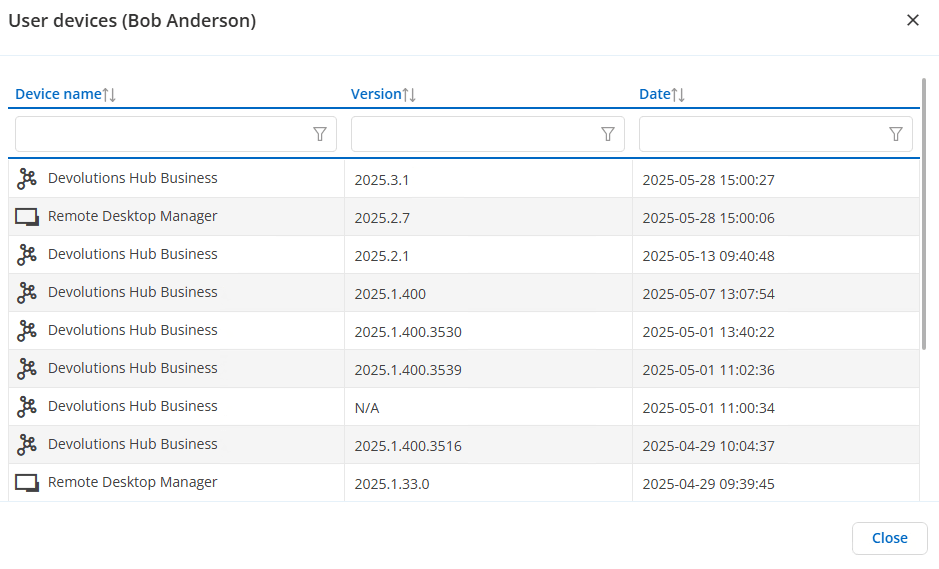Focus the Version filter text field
939x569 pixels.
tap(474, 134)
